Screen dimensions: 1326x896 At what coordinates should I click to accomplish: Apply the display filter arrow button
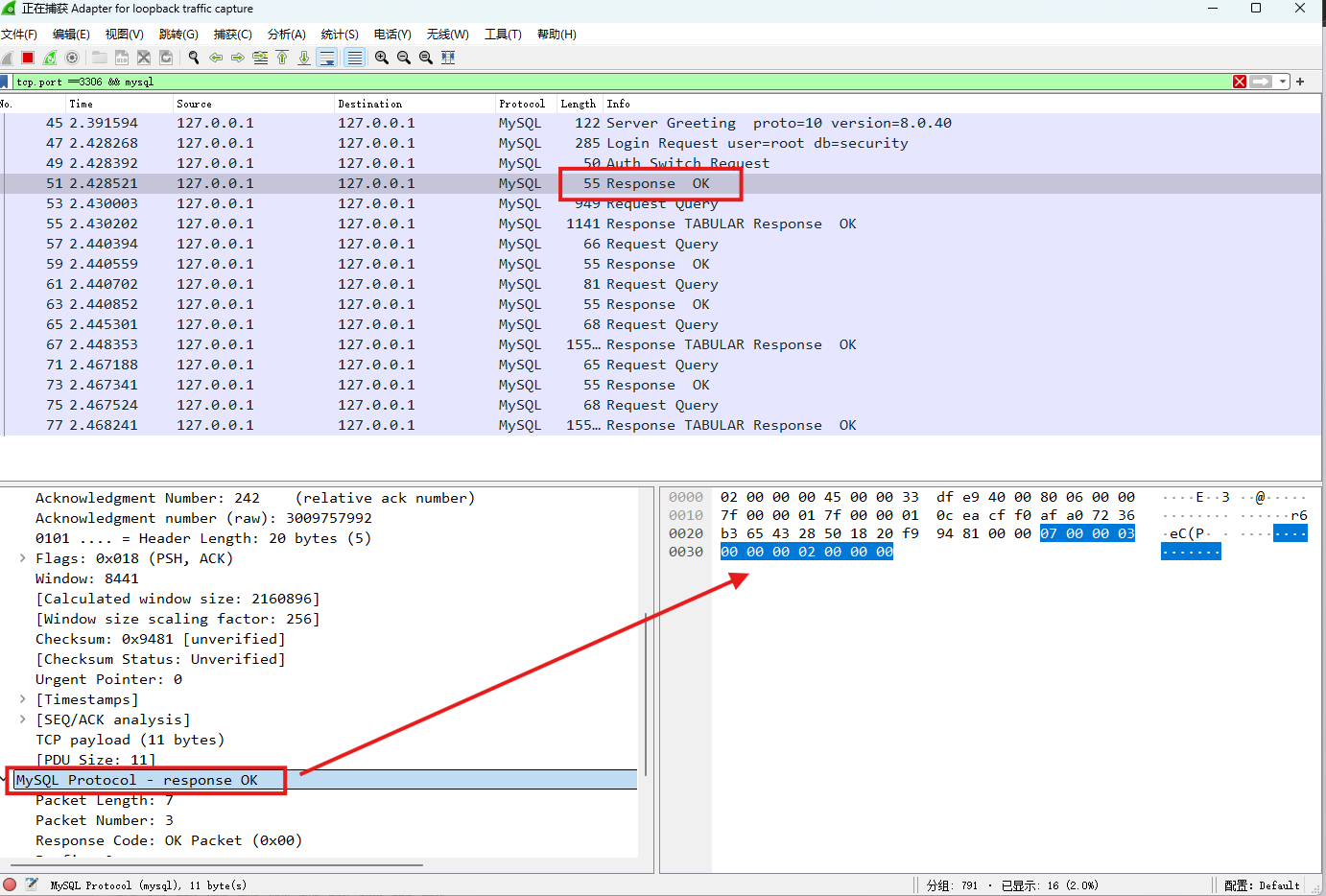point(1261,82)
